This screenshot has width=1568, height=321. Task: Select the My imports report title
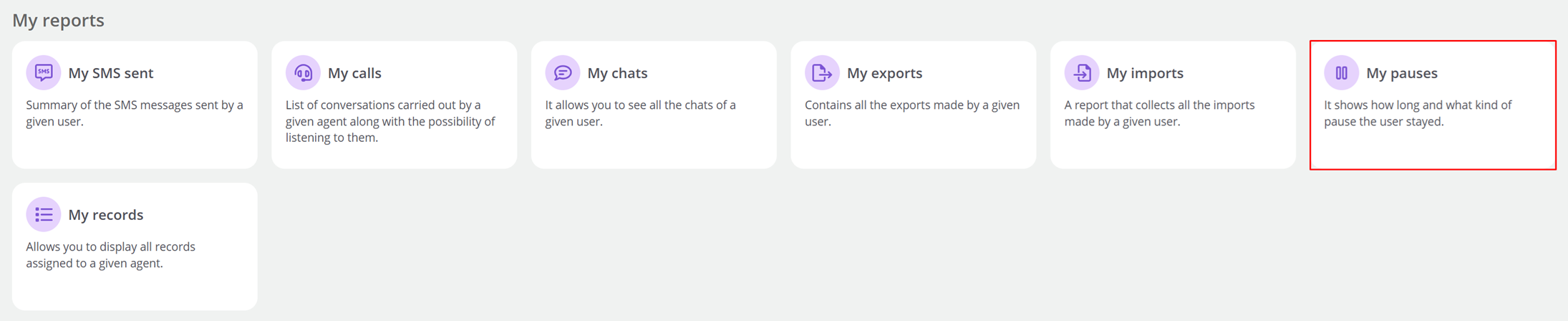coord(1145,73)
